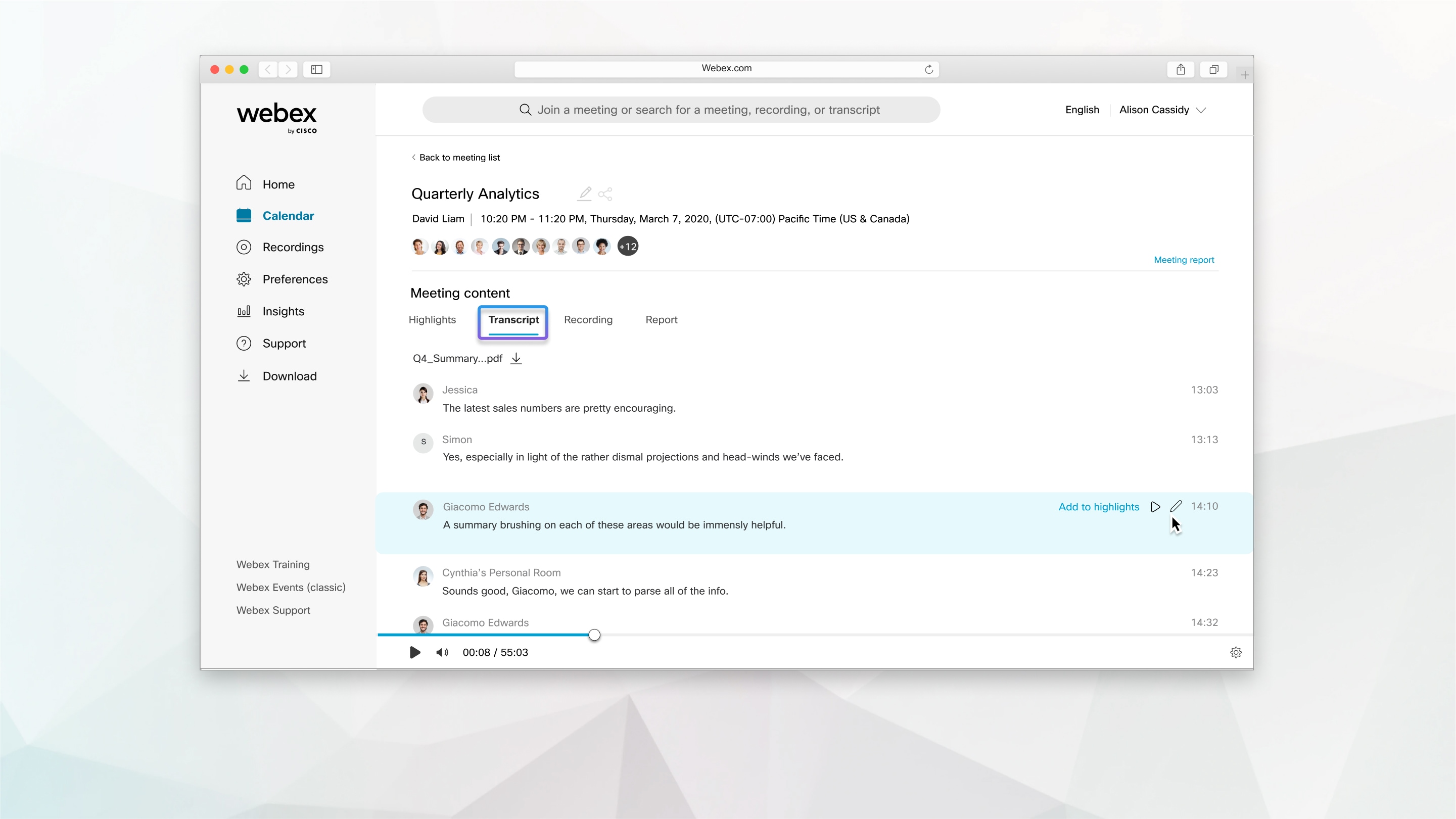Click the meeting search bar
The width and height of the screenshot is (1456, 819).
pos(681,110)
